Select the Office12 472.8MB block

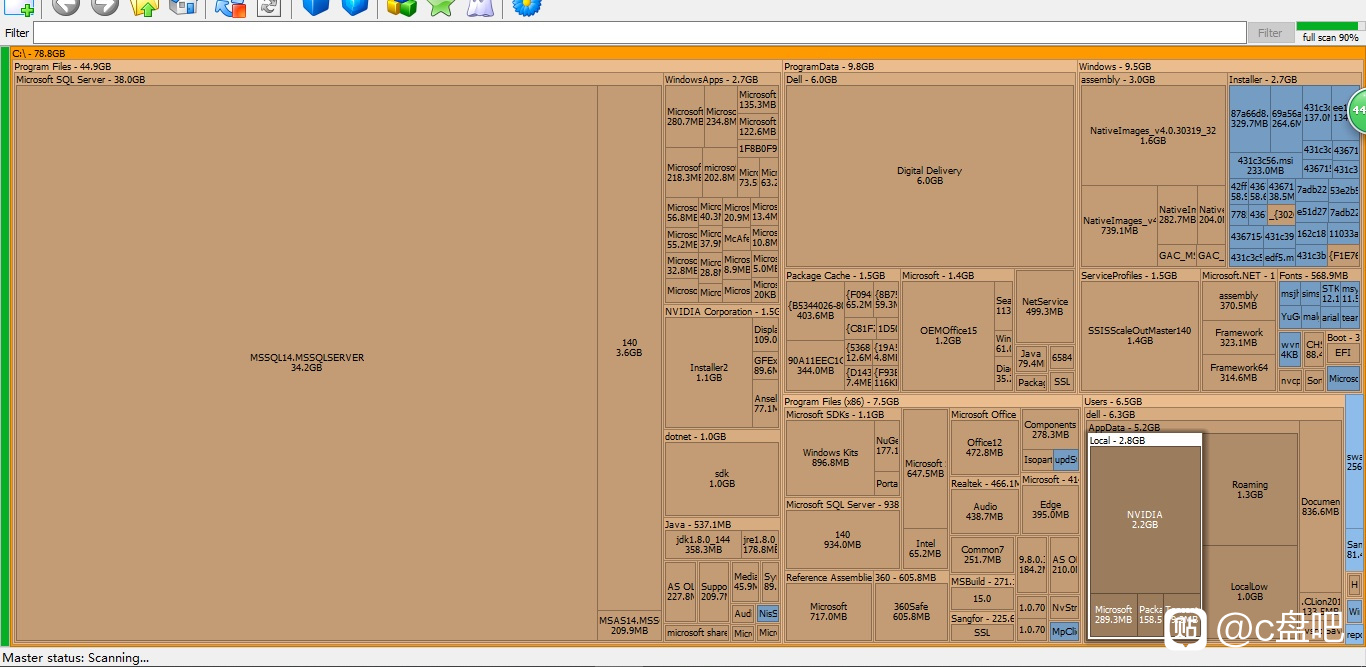(x=984, y=448)
